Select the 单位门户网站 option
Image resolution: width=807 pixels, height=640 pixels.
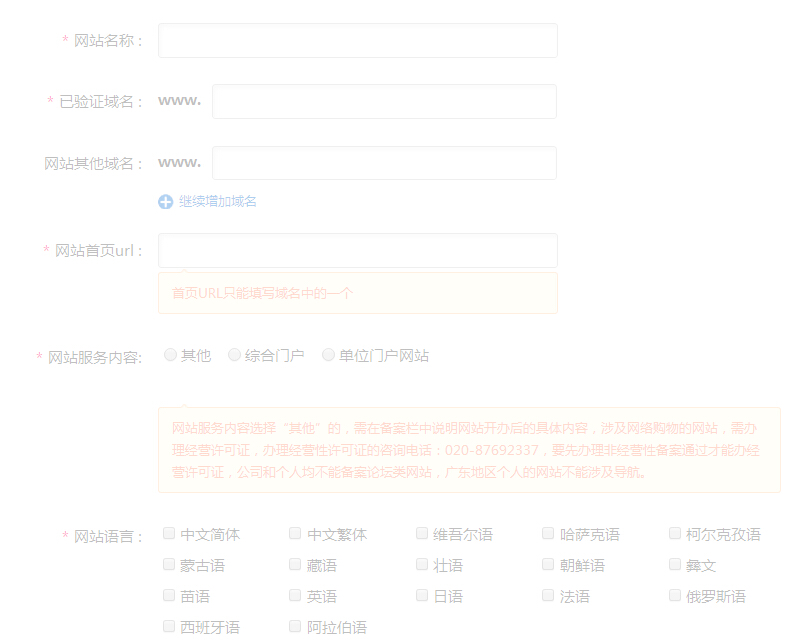point(328,354)
